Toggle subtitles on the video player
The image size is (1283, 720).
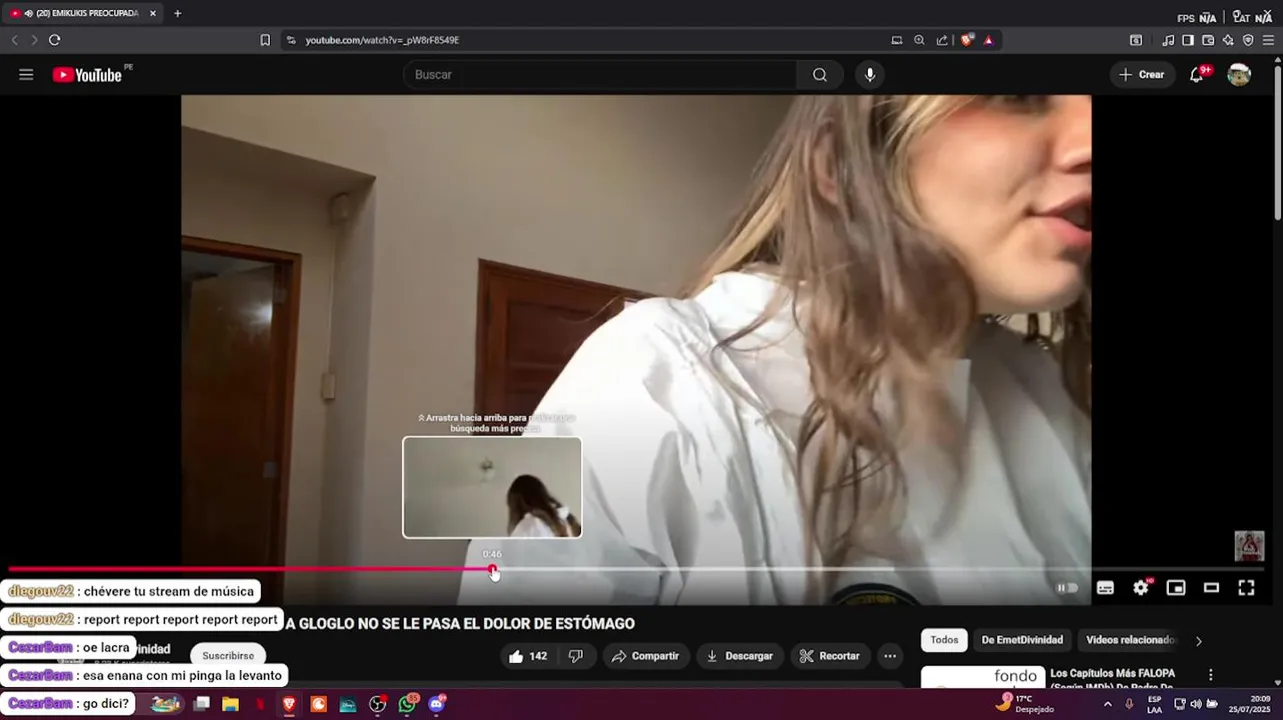(x=1105, y=588)
